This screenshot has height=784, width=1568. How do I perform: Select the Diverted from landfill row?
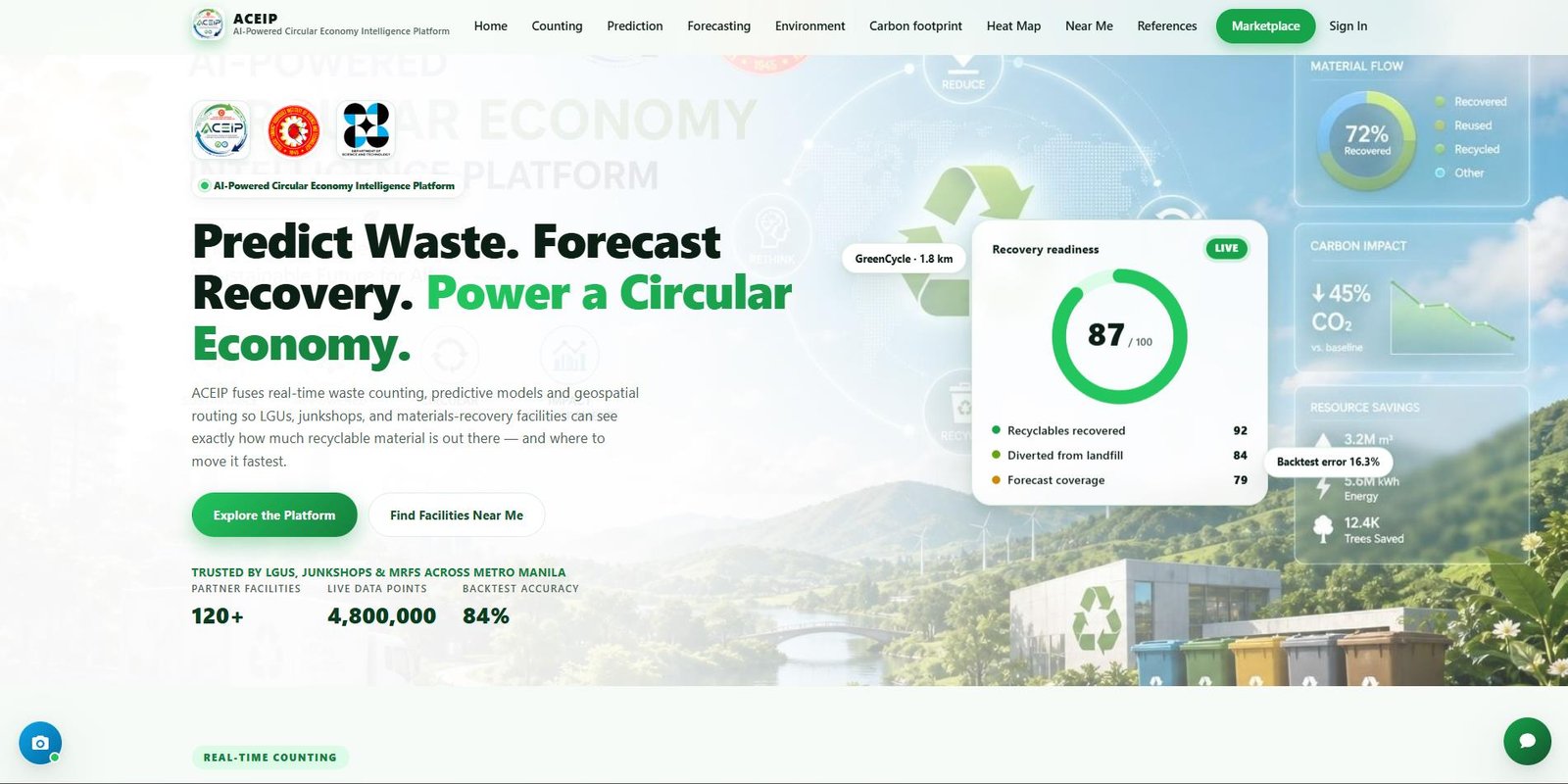point(1119,455)
